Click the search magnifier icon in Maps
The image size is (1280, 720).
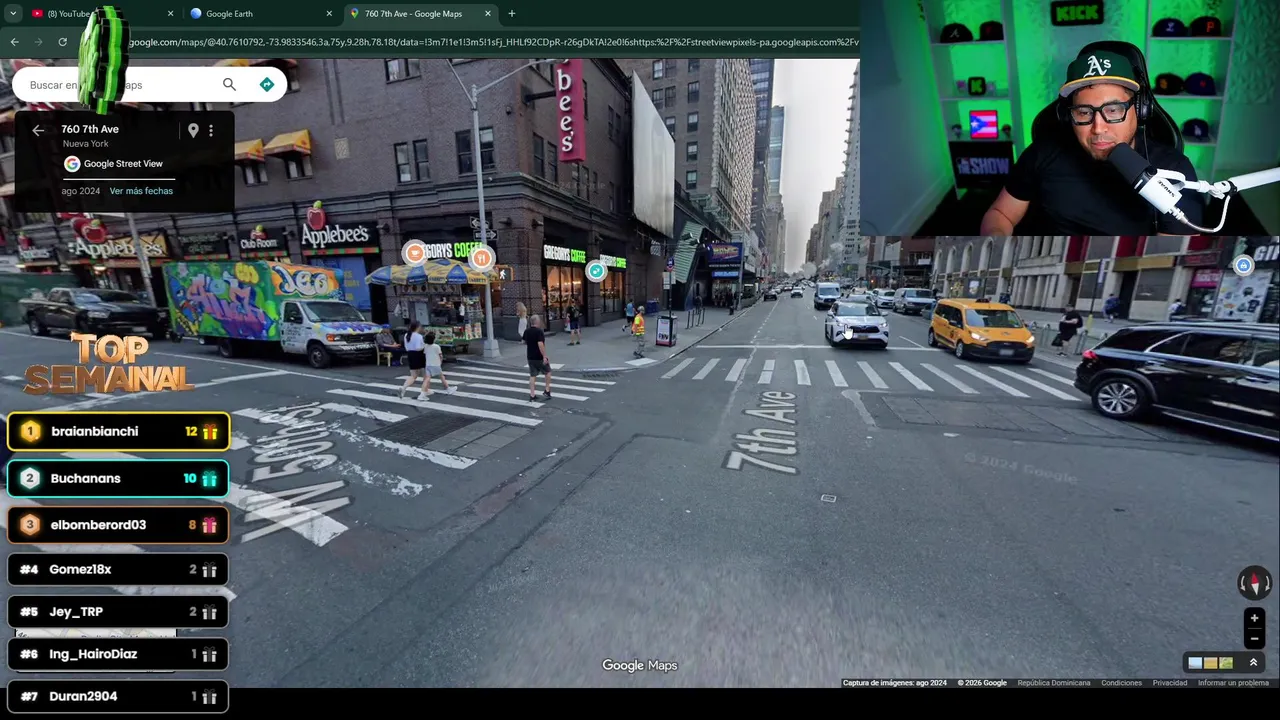pos(229,85)
